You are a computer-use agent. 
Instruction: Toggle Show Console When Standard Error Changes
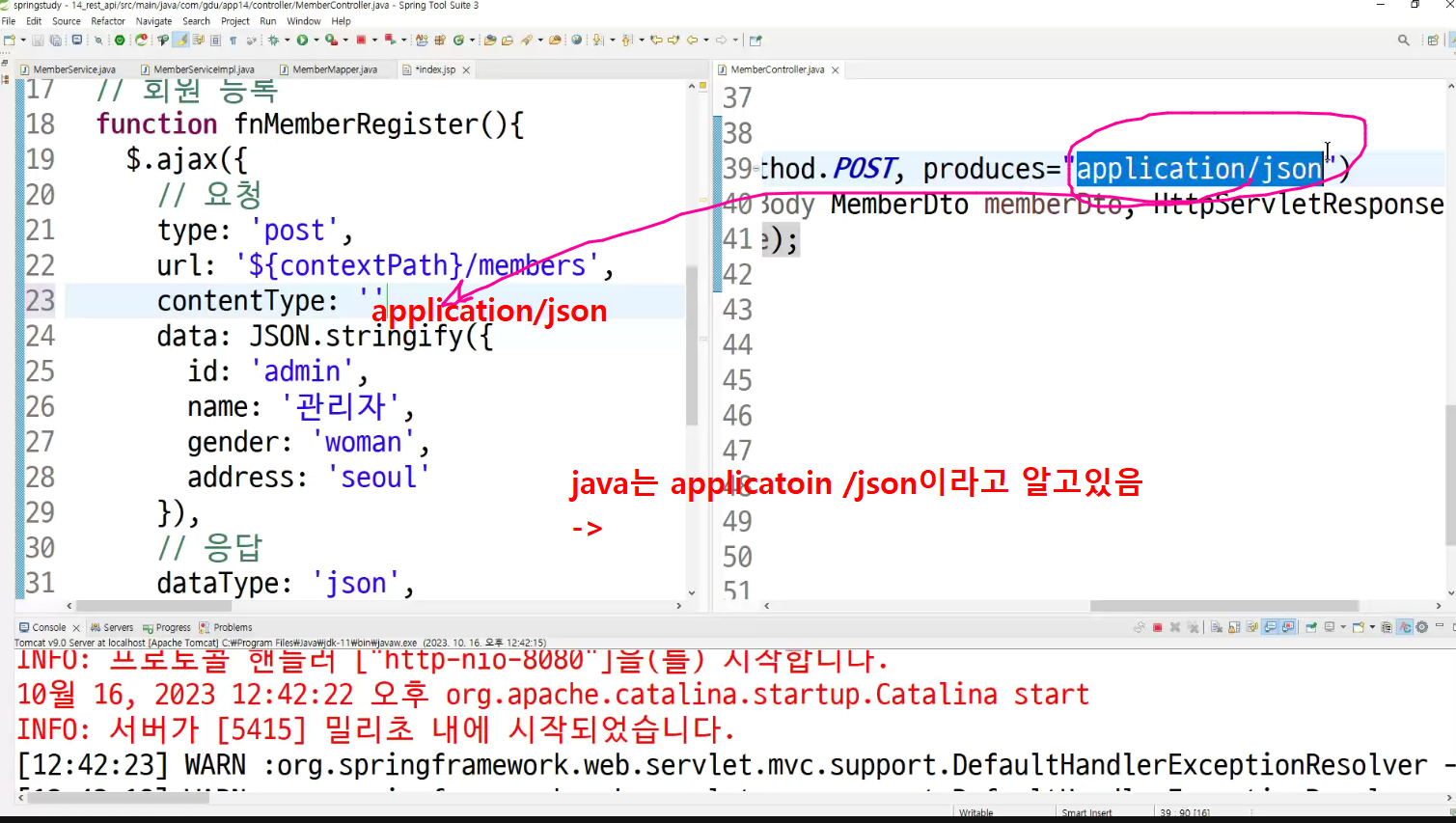tap(1288, 627)
